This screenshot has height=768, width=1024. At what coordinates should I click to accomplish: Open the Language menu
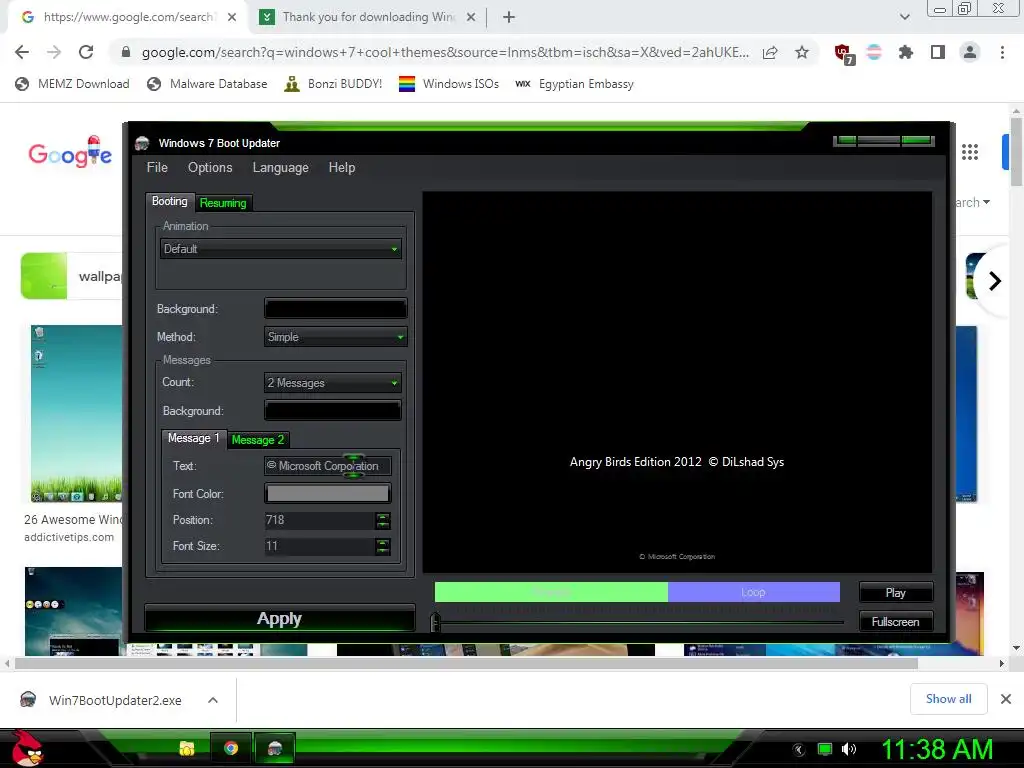point(280,167)
